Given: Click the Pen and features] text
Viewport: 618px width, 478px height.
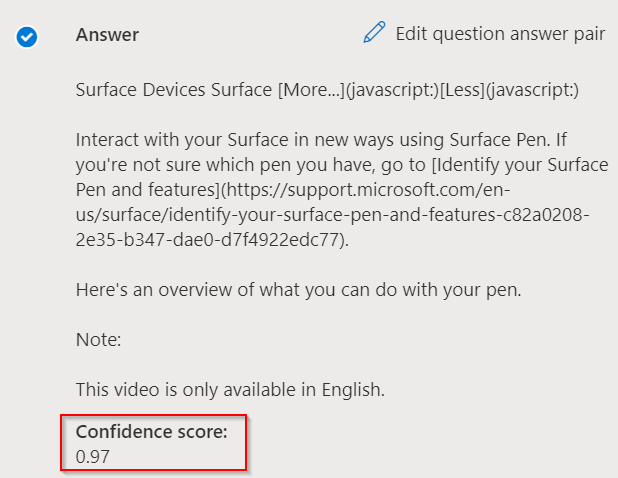Looking at the screenshot, I should click(x=148, y=190).
